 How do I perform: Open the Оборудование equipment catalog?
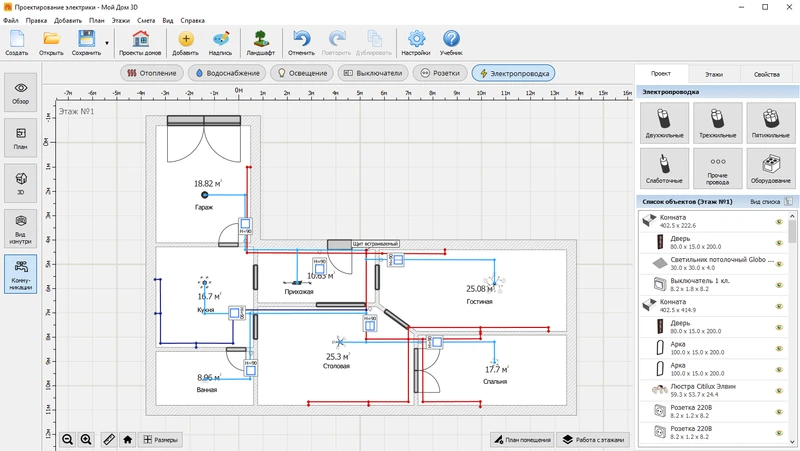770,168
